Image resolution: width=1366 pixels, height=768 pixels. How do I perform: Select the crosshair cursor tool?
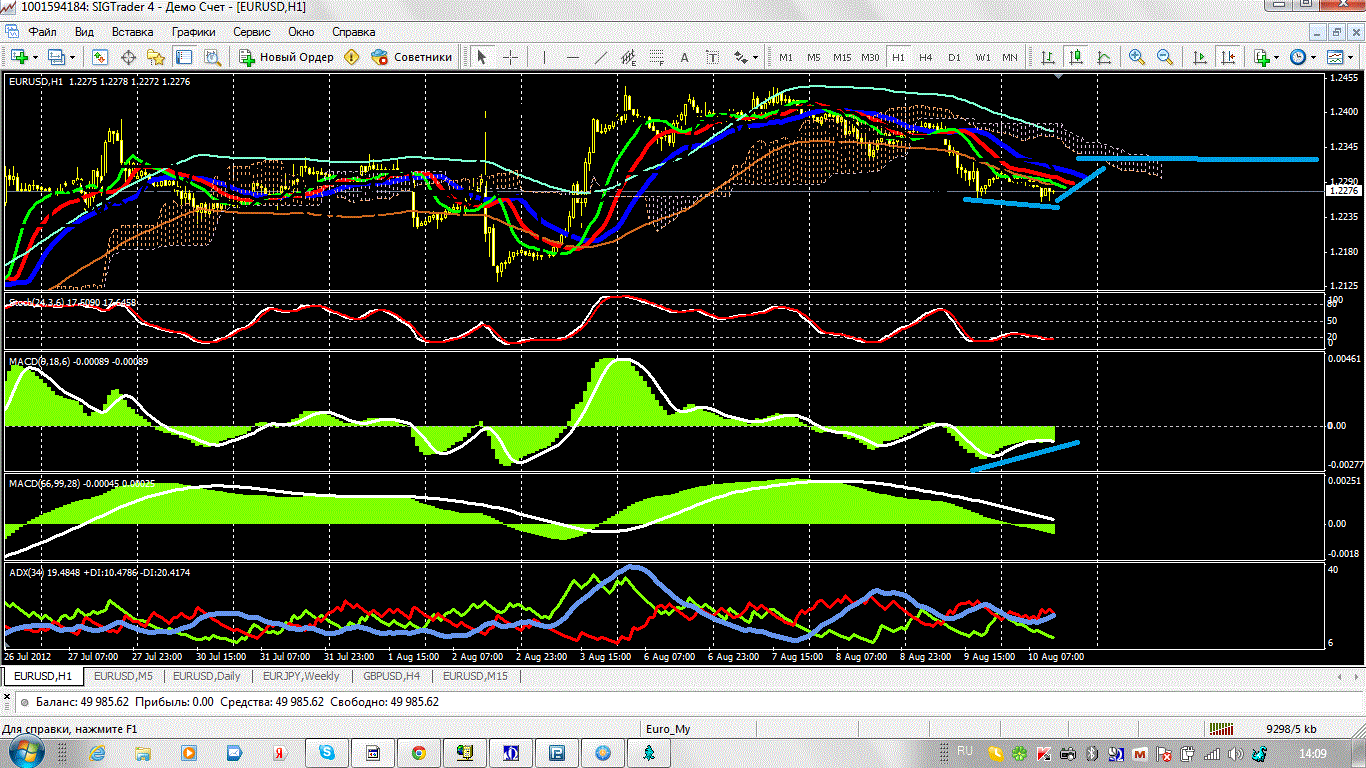(510, 57)
